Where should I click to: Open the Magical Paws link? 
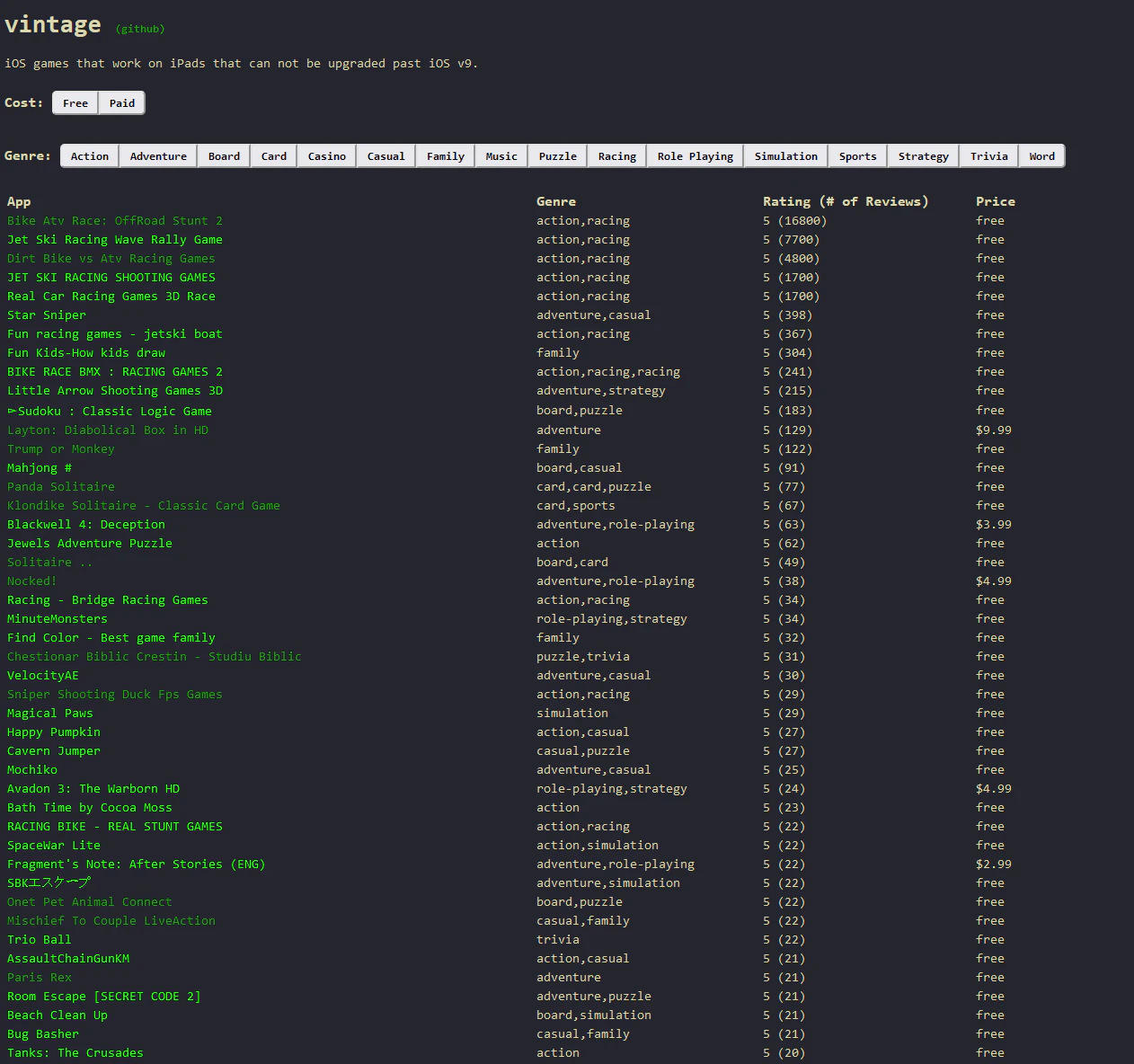coord(50,714)
